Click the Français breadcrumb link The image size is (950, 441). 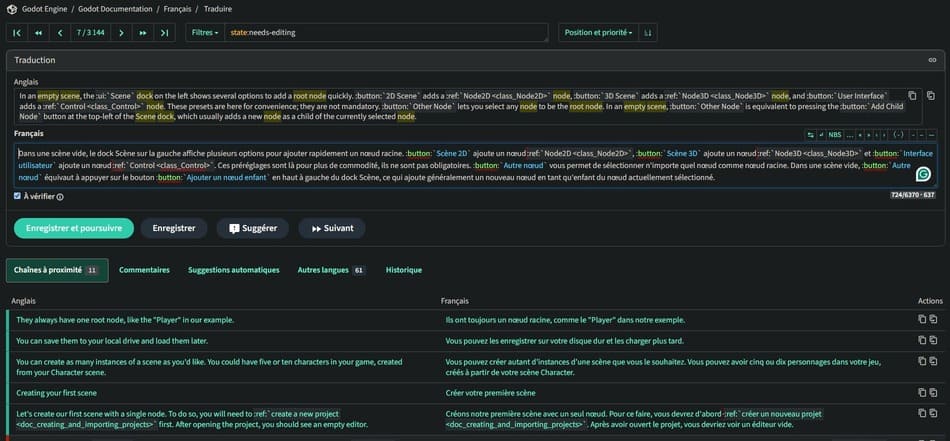(178, 9)
